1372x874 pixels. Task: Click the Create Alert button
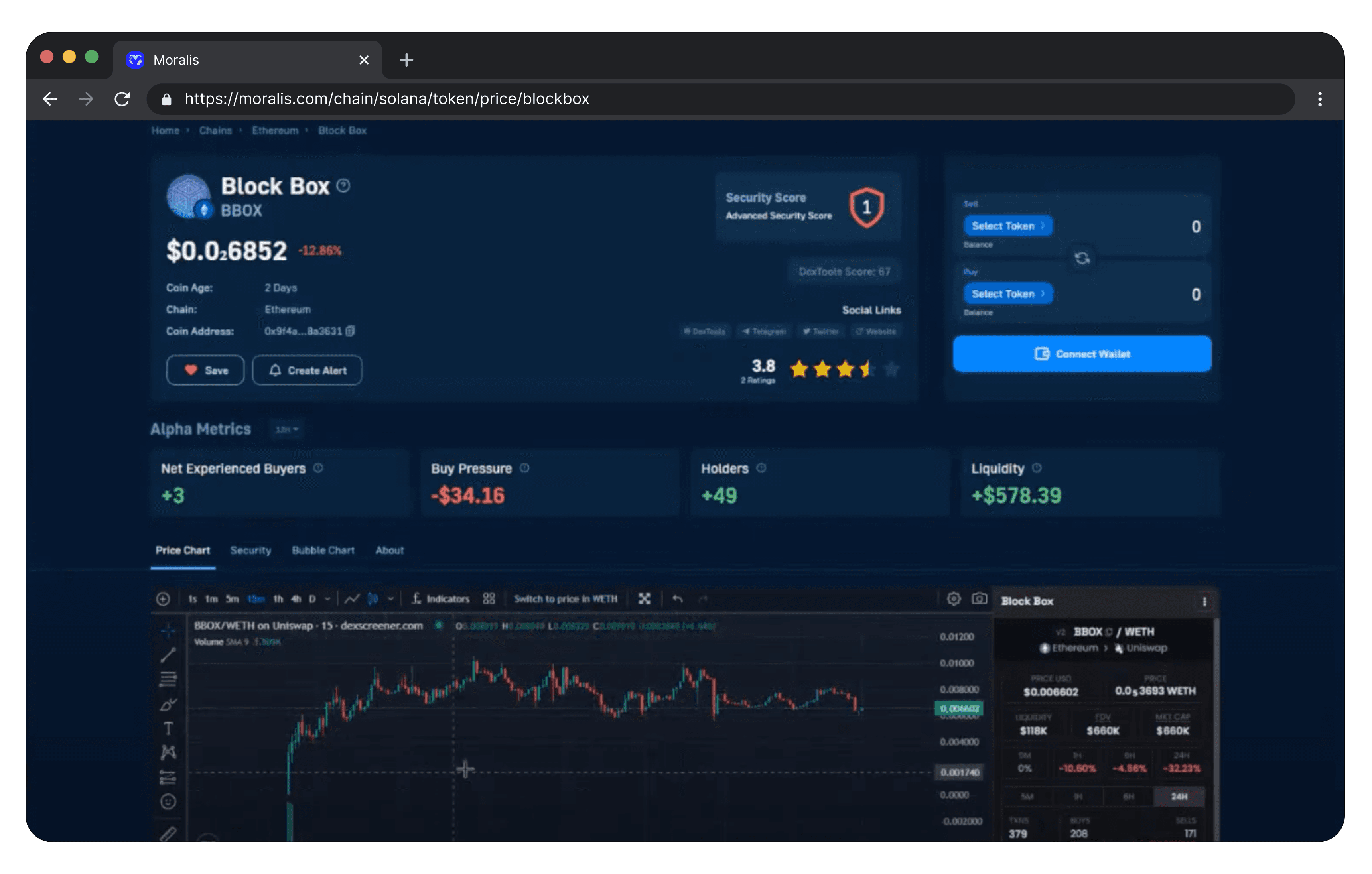tap(307, 370)
